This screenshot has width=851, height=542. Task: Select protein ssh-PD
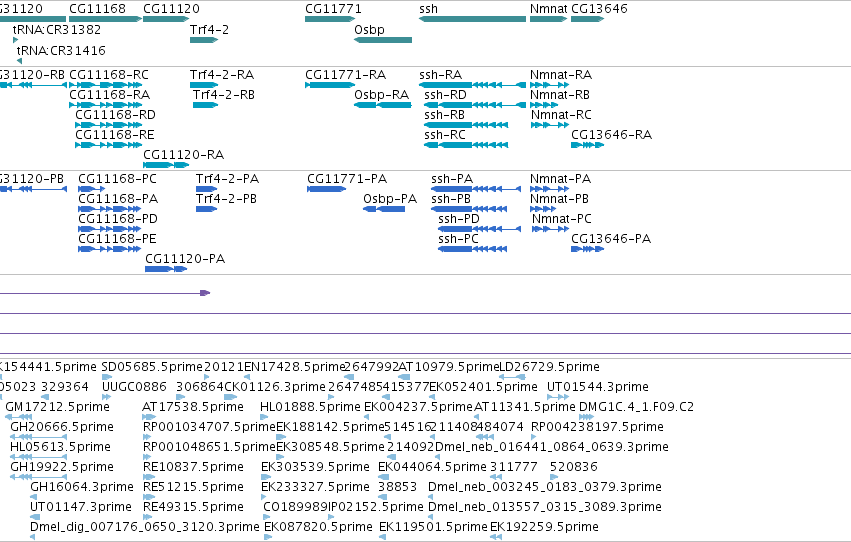click(x=459, y=219)
